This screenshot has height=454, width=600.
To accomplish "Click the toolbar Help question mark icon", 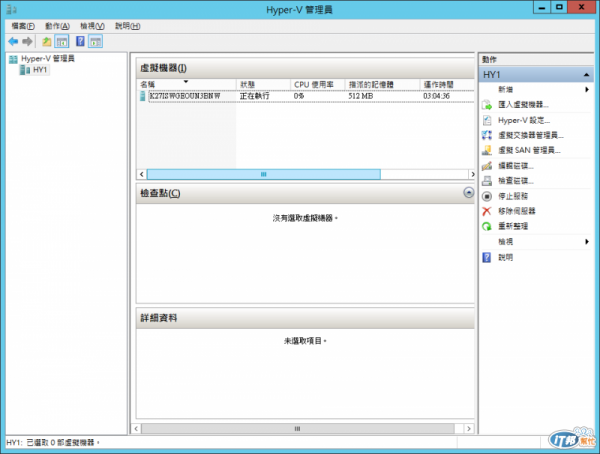I will [80, 41].
